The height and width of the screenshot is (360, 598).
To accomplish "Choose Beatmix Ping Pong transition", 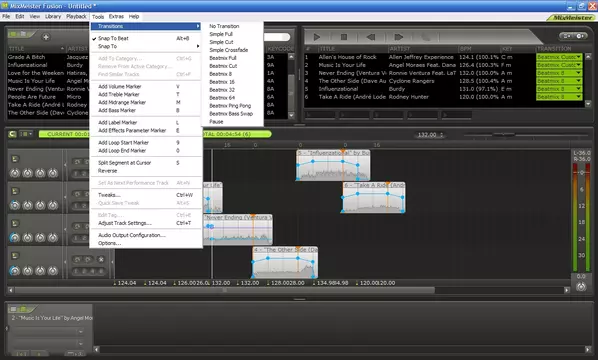I will click(230, 106).
